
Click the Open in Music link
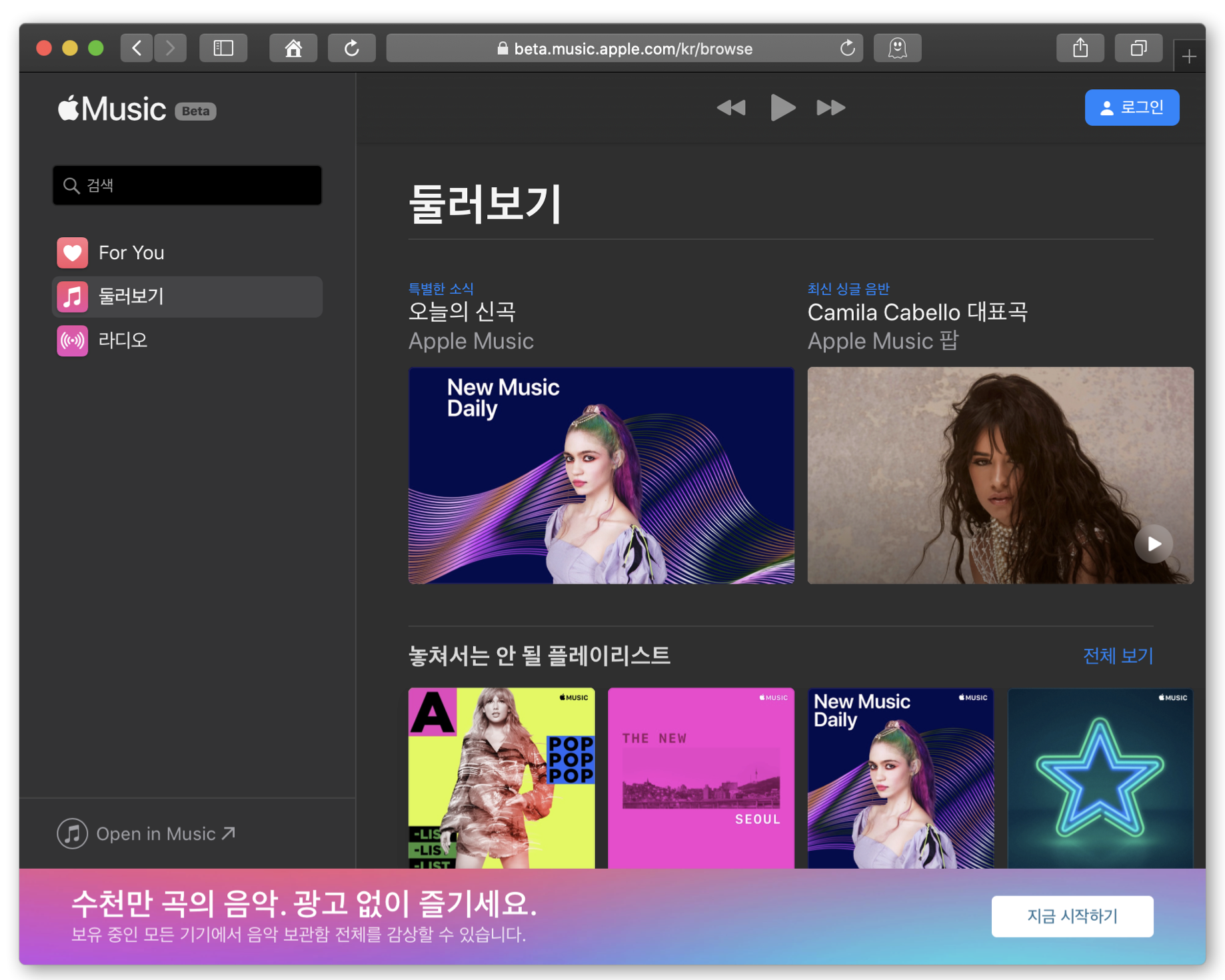pos(165,833)
